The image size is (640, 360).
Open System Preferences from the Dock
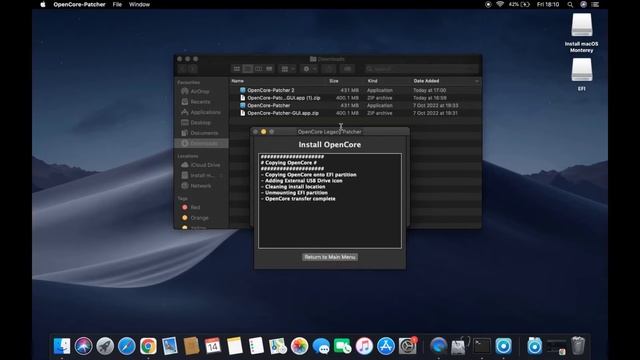point(407,346)
